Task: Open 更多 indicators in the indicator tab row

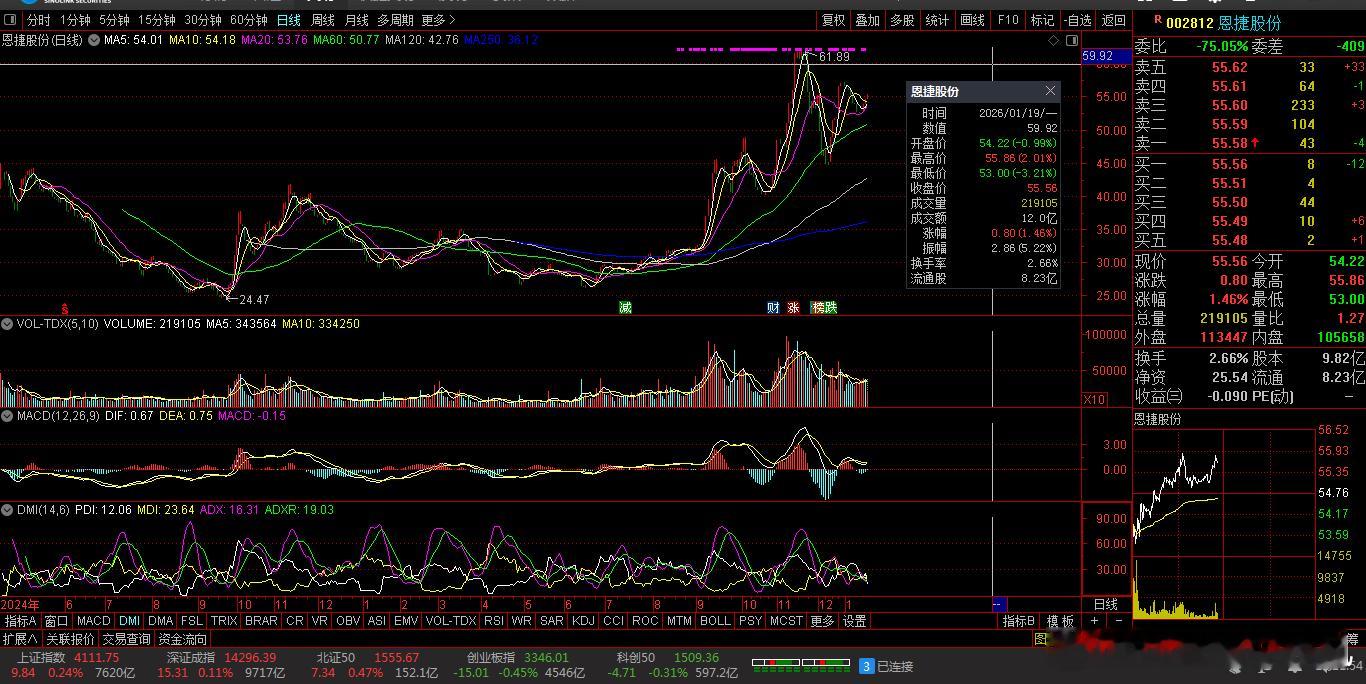Action: point(822,621)
